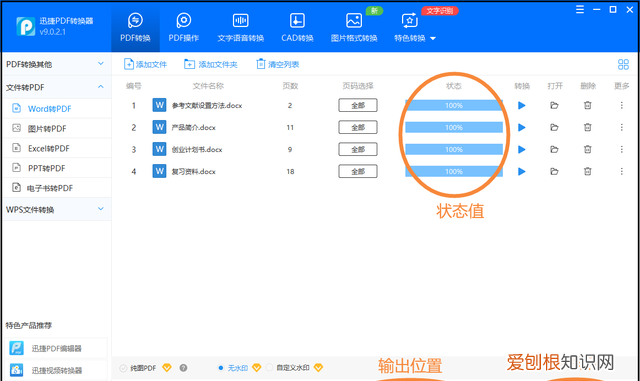Delete 复习资料.docx from the list

click(587, 172)
